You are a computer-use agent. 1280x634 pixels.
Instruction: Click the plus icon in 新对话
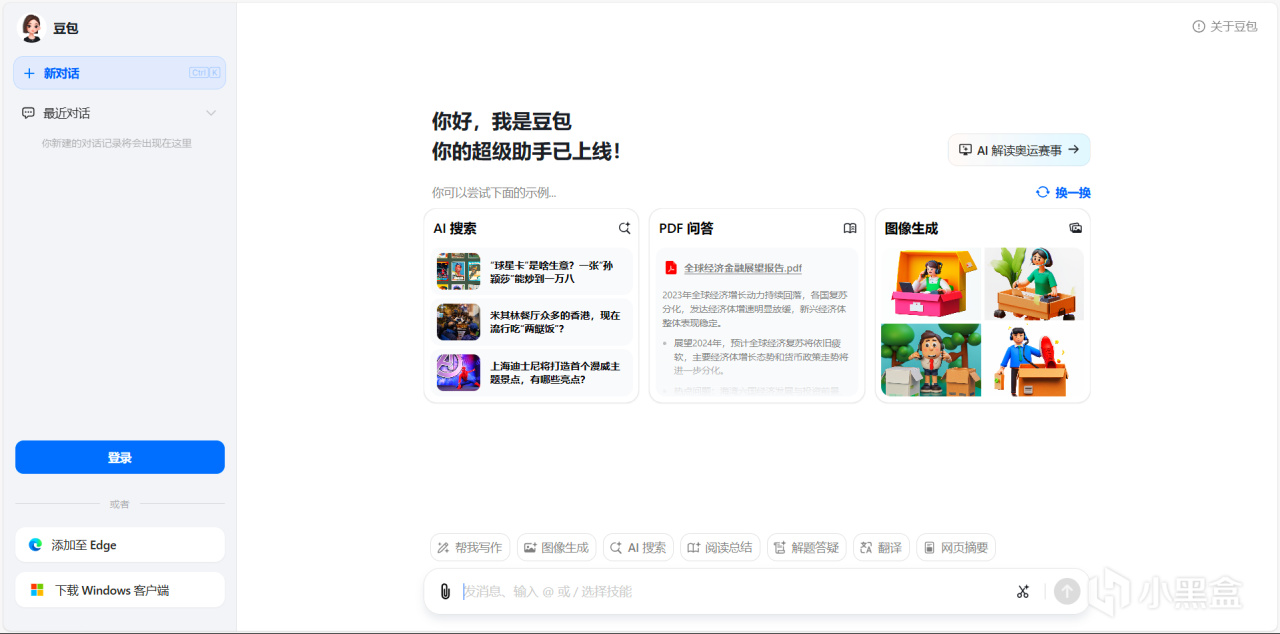29,73
